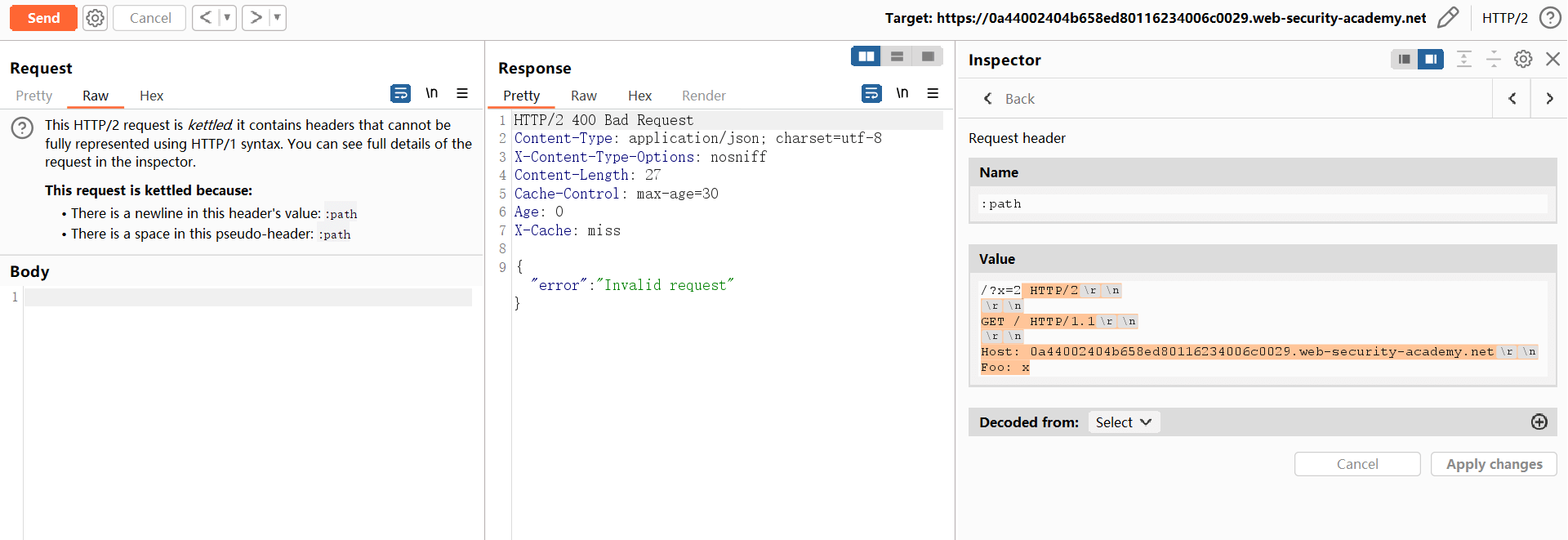Open the Response panel hamburger menu

point(933,93)
